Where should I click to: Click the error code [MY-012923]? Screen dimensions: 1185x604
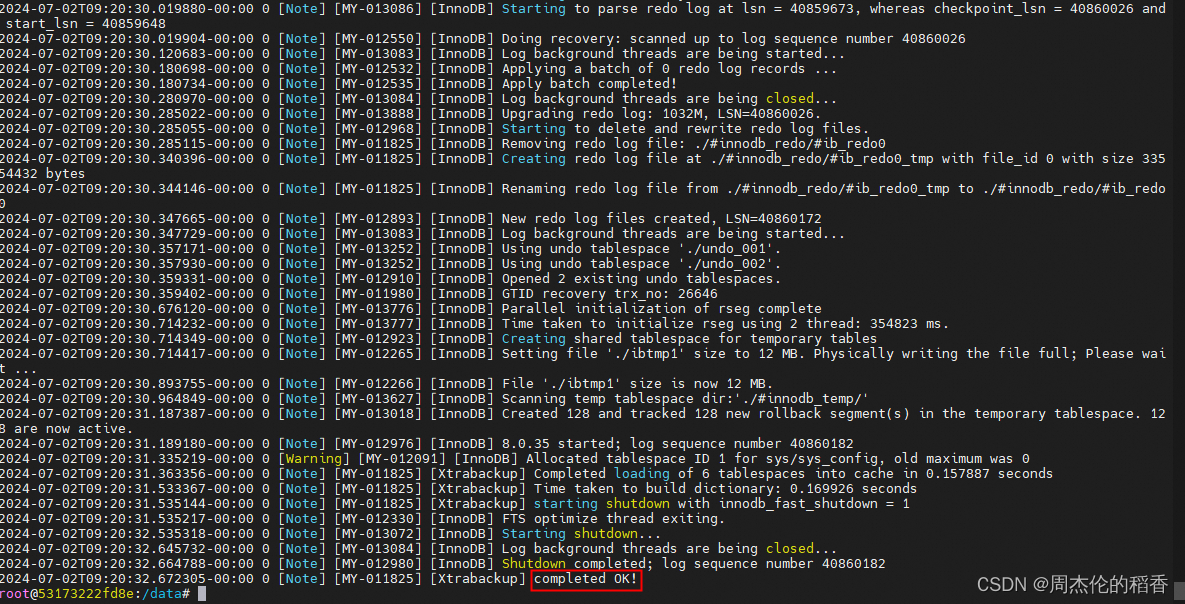point(379,339)
